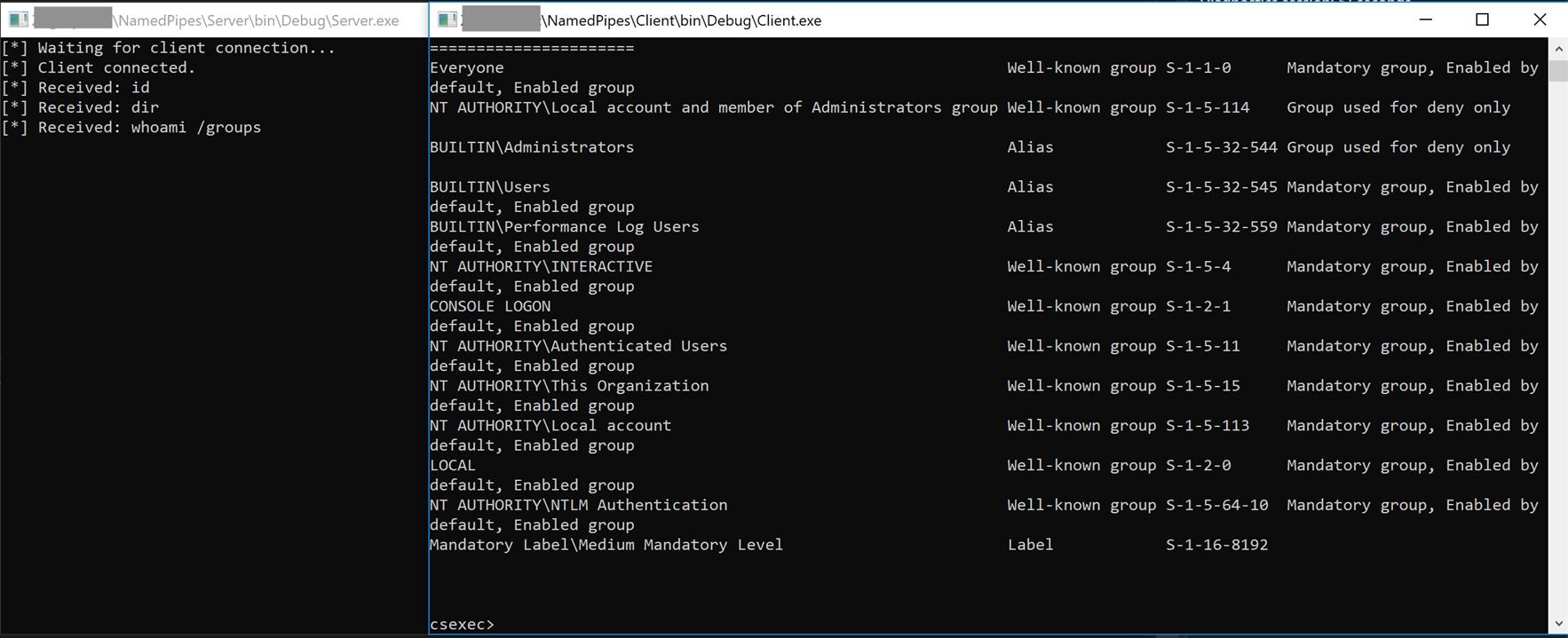The height and width of the screenshot is (638, 1568).
Task: Click SID 'S-1-5-15'
Action: pos(1203,386)
